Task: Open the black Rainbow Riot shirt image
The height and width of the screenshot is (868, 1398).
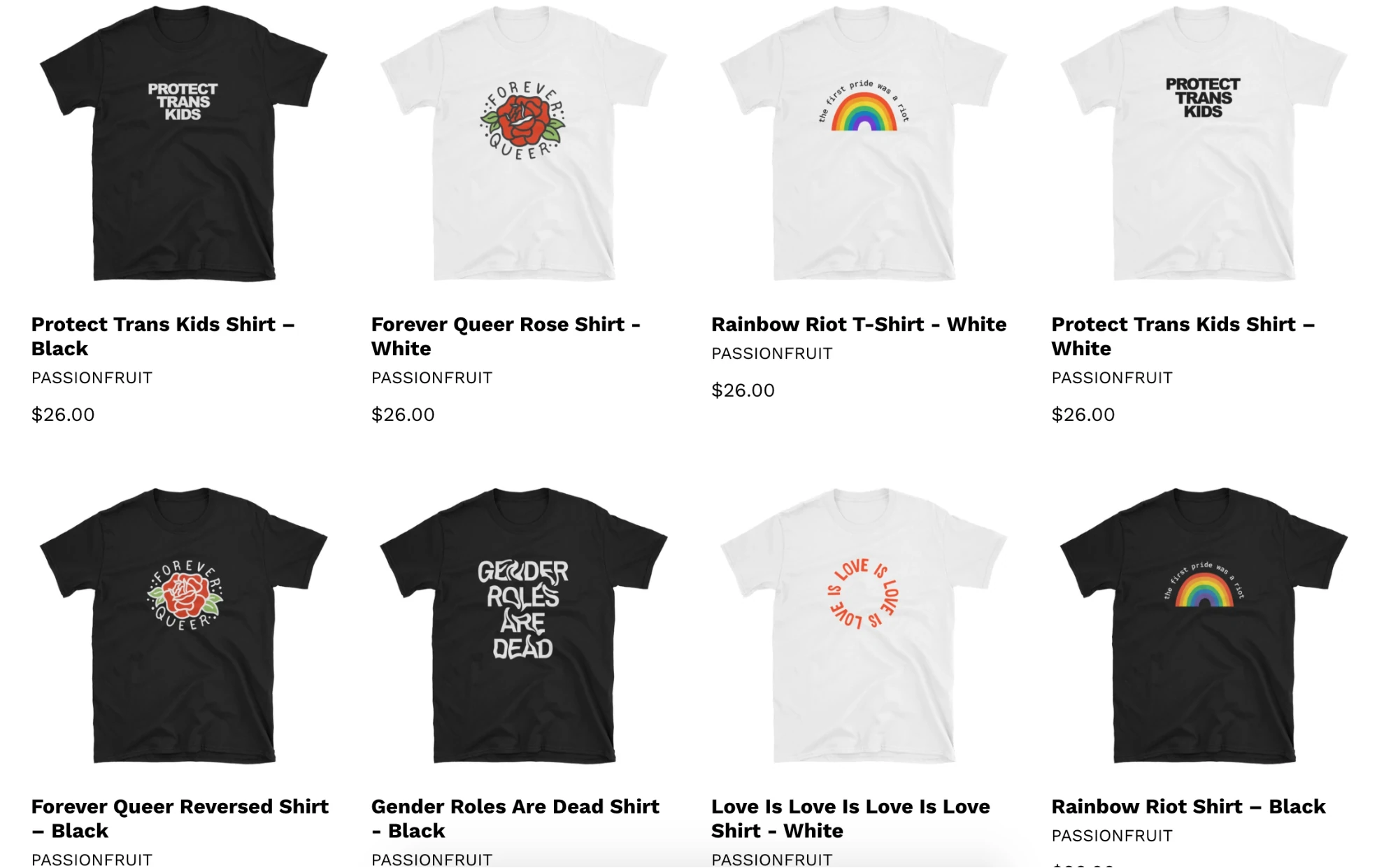Action: click(1204, 625)
